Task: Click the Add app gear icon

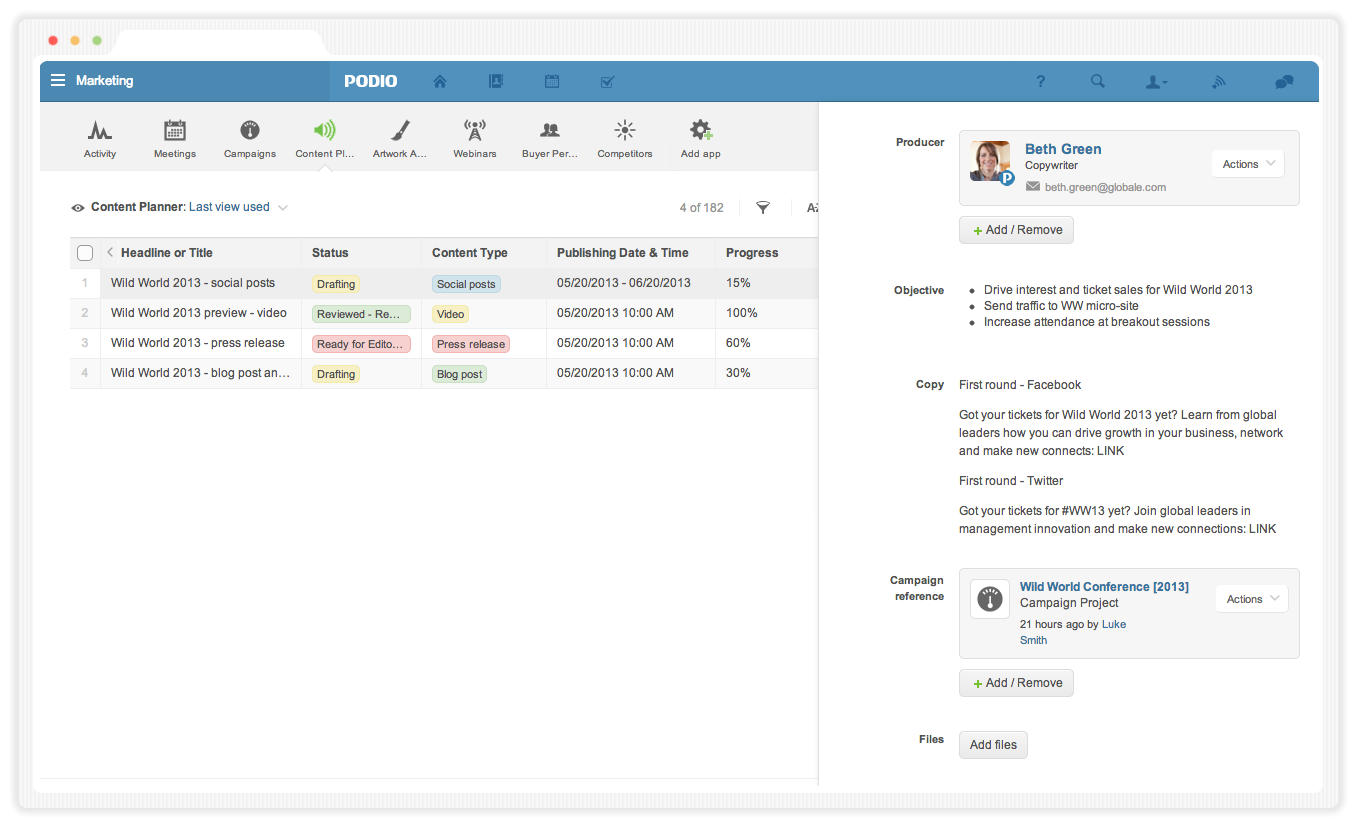Action: click(700, 131)
